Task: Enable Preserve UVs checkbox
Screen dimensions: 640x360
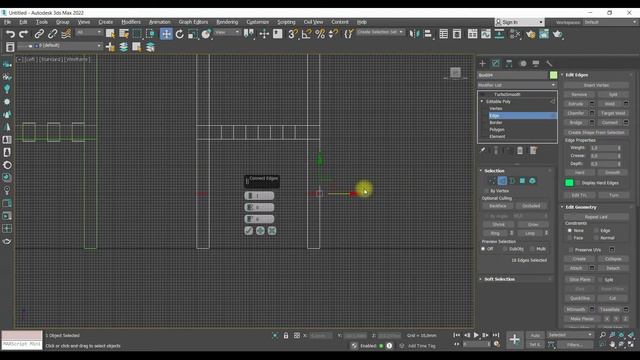Action: 571,250
